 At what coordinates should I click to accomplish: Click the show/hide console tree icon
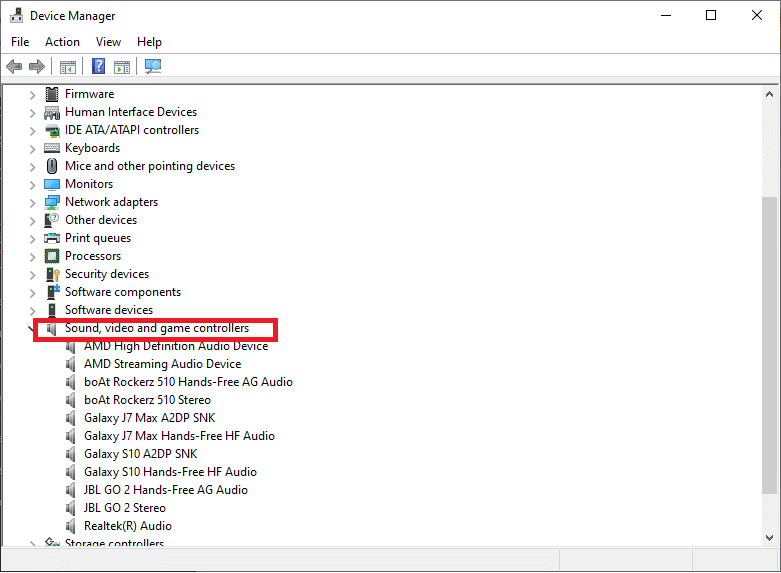[x=68, y=67]
